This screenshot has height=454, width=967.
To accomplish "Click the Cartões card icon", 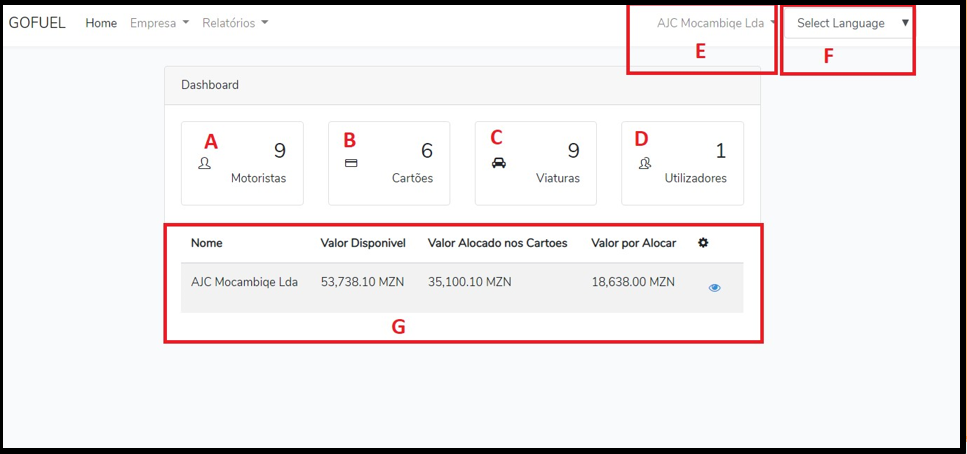I will [351, 163].
